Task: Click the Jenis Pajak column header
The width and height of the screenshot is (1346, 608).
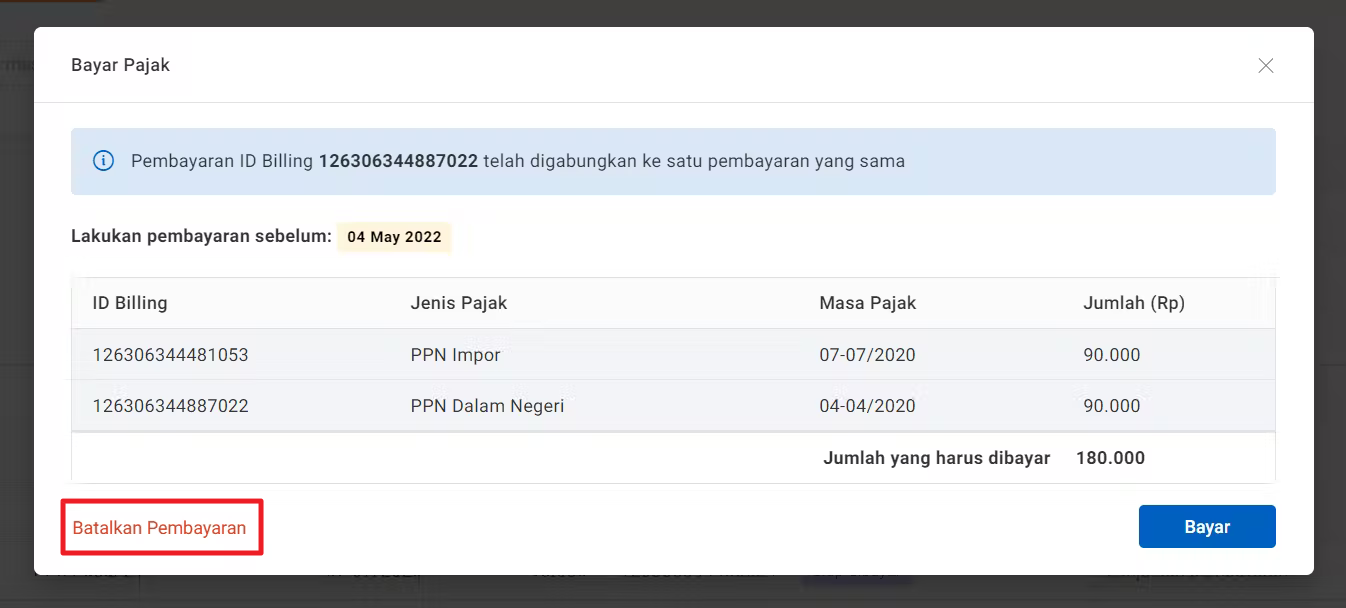Action: click(459, 303)
